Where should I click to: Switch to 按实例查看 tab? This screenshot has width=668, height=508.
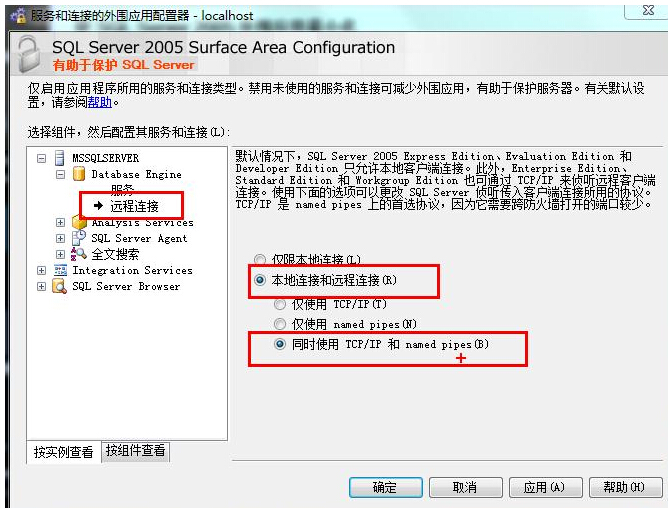click(63, 452)
